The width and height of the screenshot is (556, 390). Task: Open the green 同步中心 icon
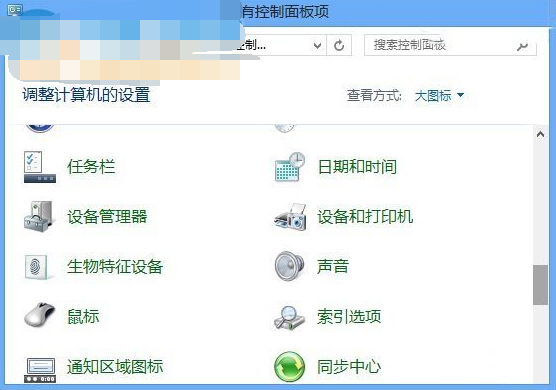point(289,367)
